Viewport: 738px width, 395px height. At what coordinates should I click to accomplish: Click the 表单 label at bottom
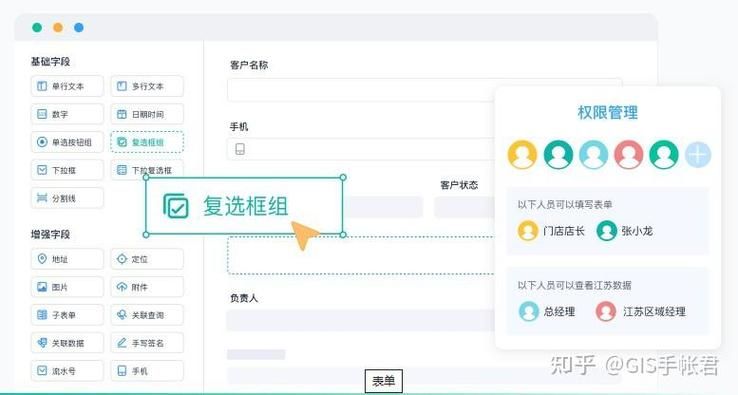384,381
